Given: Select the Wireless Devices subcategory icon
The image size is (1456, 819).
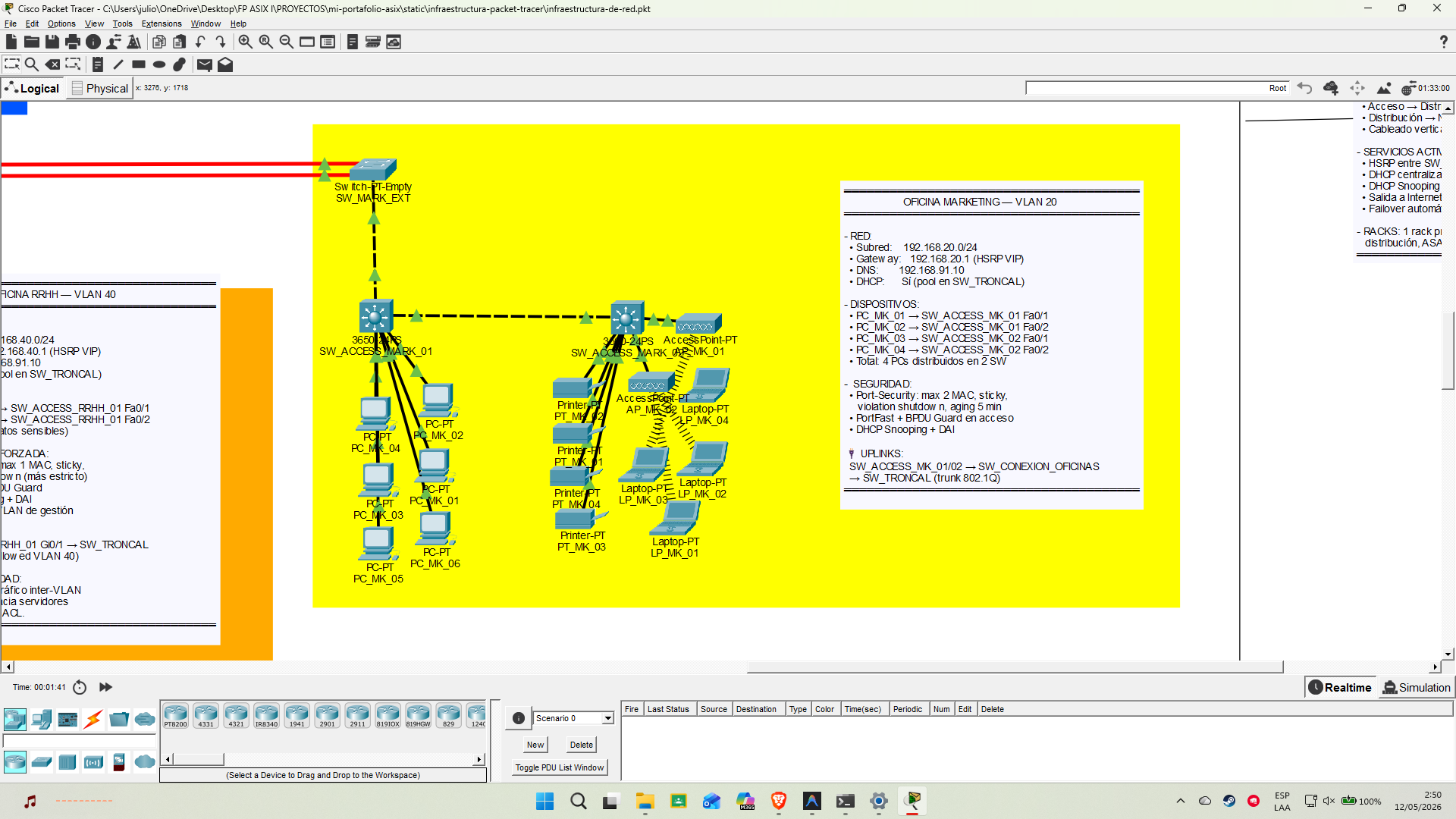Looking at the screenshot, I should [93, 761].
